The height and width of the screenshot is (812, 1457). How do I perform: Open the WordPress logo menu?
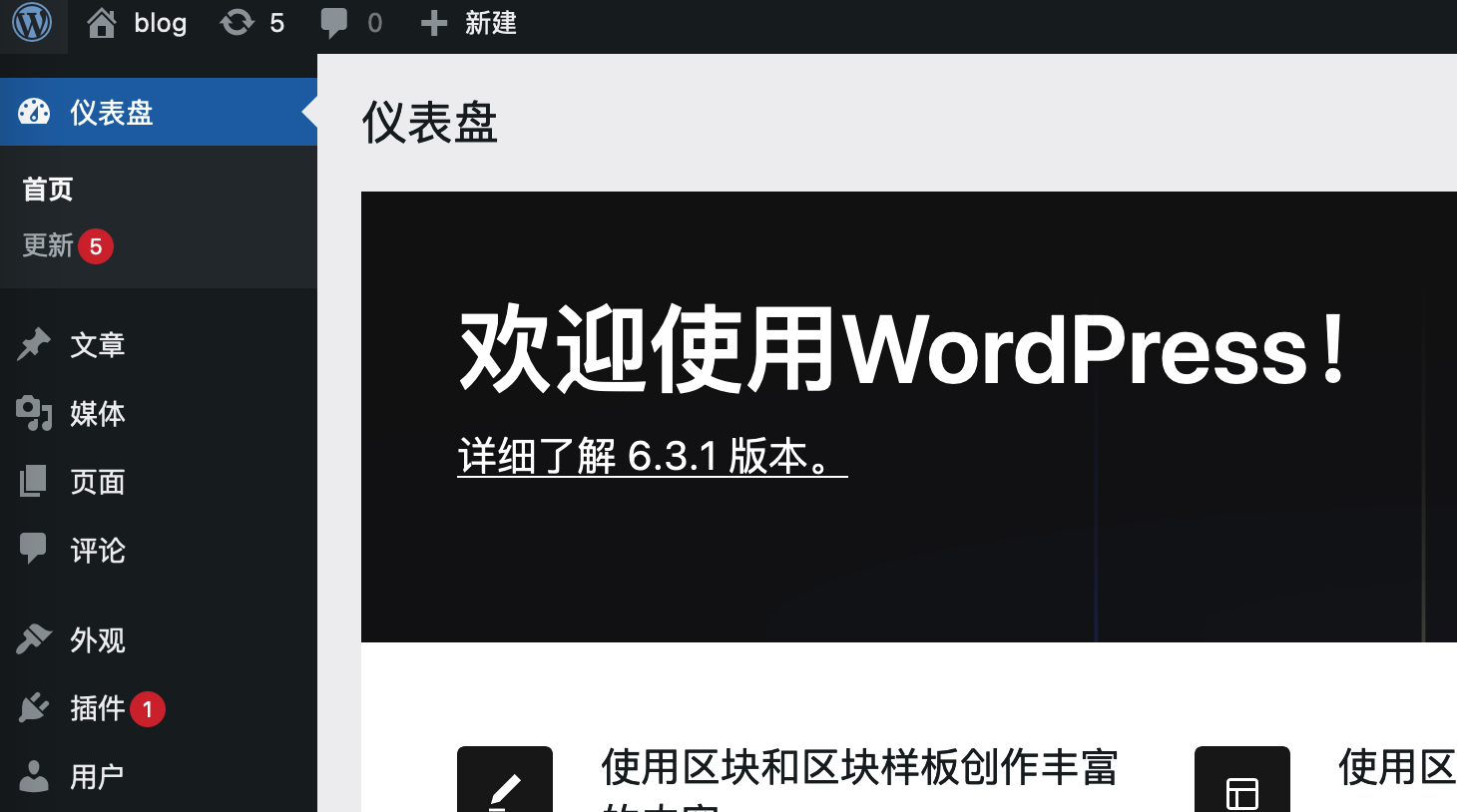coord(33,22)
